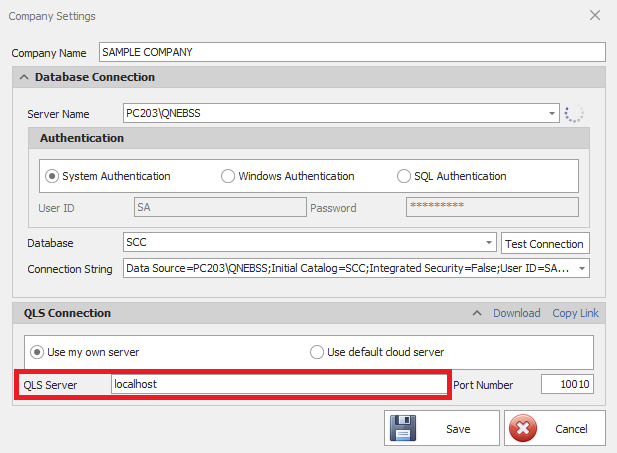
Task: Click the Password masked field
Action: [492, 207]
